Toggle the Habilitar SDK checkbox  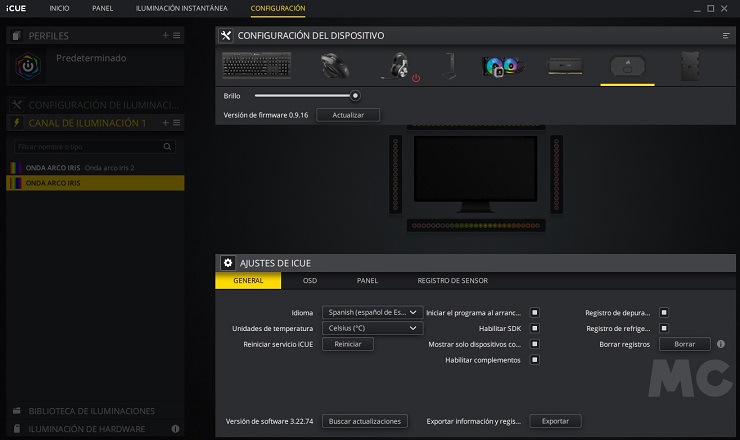(x=535, y=328)
